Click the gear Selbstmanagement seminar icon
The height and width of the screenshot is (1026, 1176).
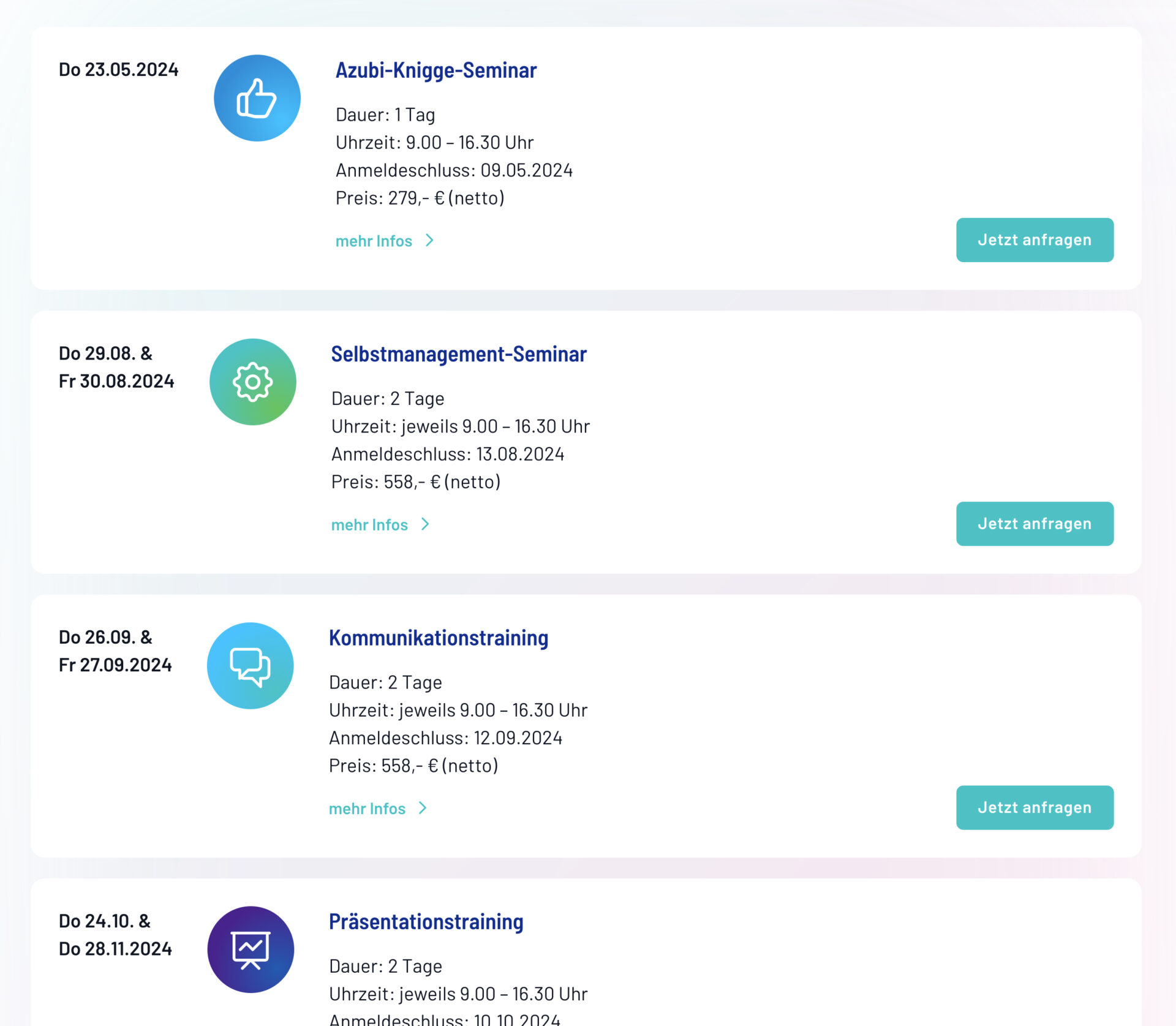[x=252, y=382]
